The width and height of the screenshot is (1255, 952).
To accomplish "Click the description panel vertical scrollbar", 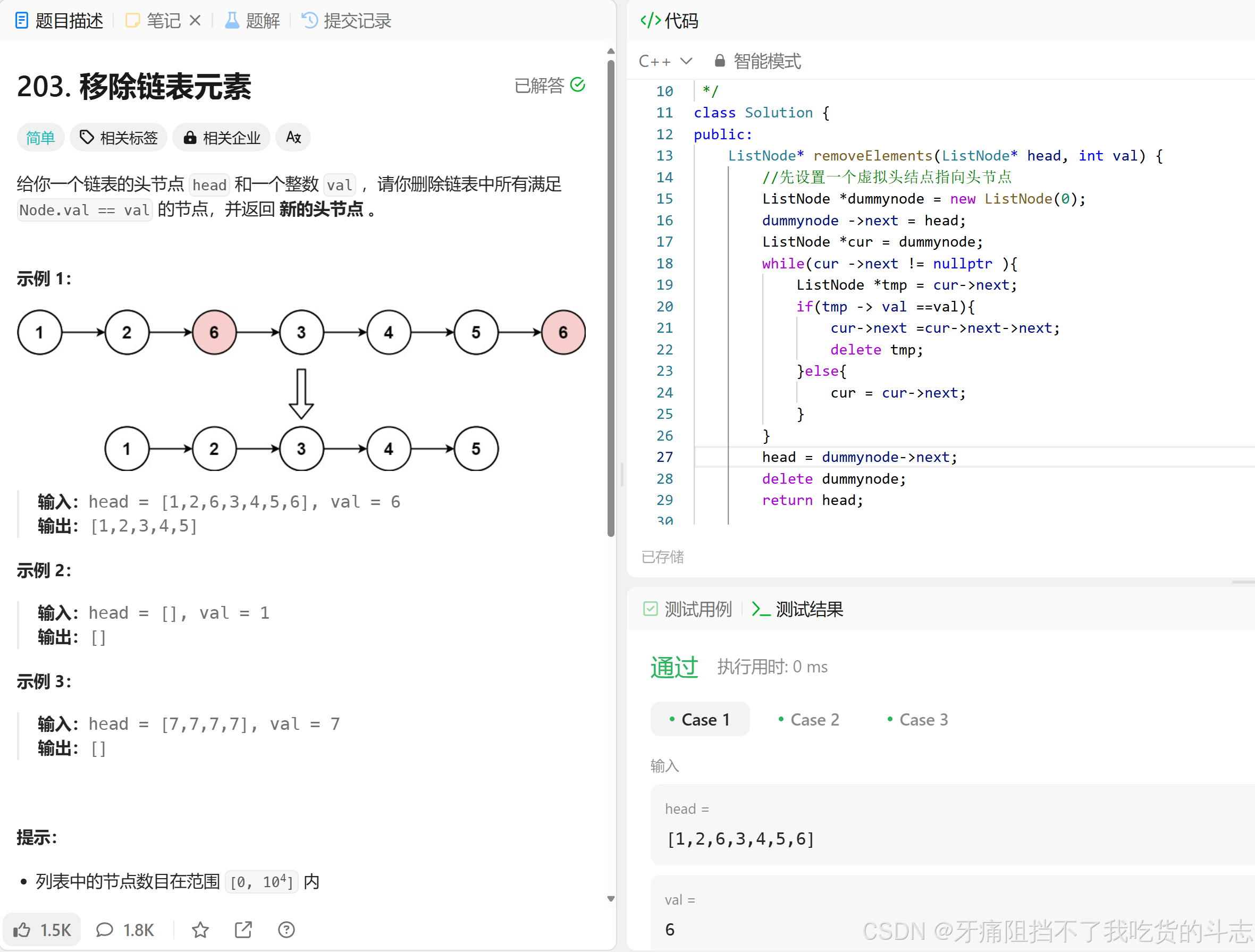I will point(610,295).
